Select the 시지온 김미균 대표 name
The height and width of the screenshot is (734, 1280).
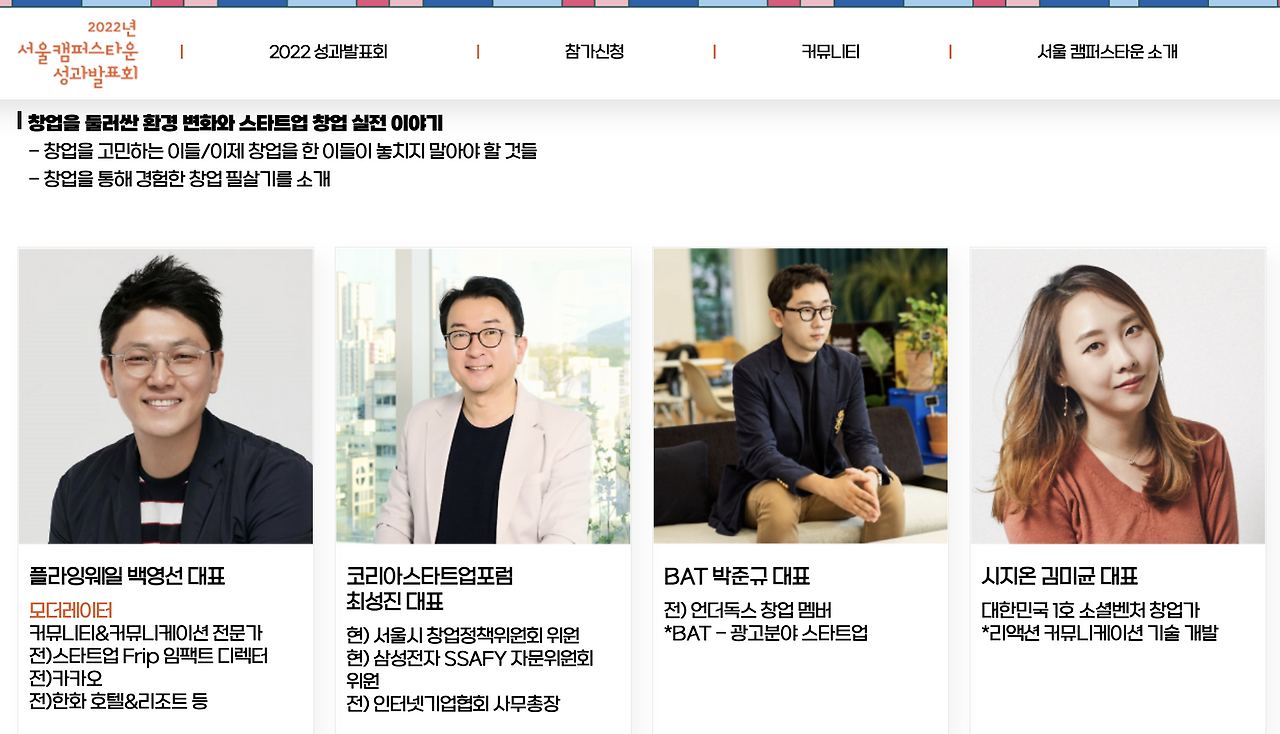(x=1060, y=576)
